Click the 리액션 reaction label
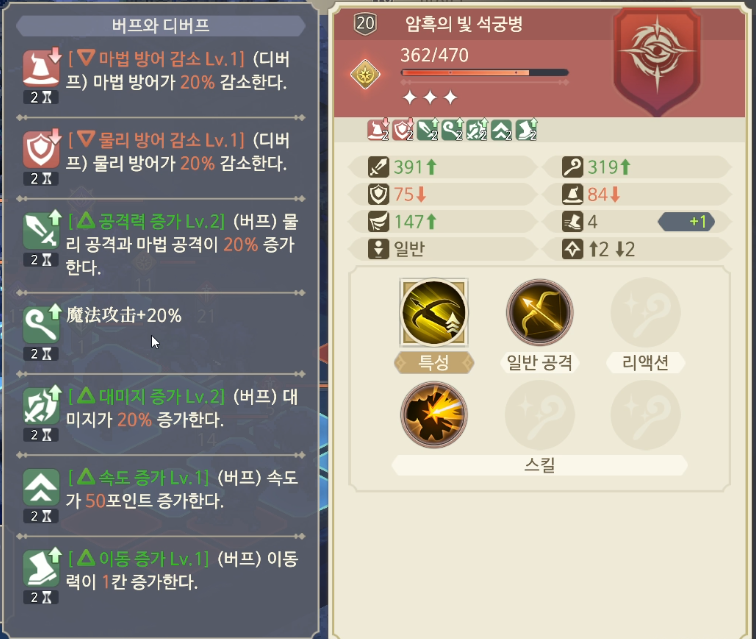The height and width of the screenshot is (639, 756). [x=646, y=362]
